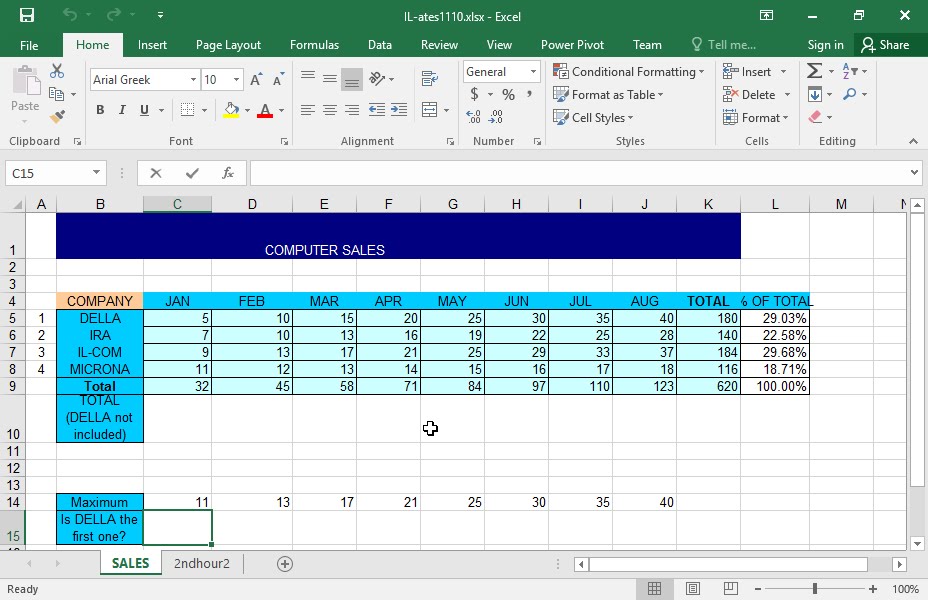
Task: Increase decimal places
Action: pyautogui.click(x=473, y=117)
